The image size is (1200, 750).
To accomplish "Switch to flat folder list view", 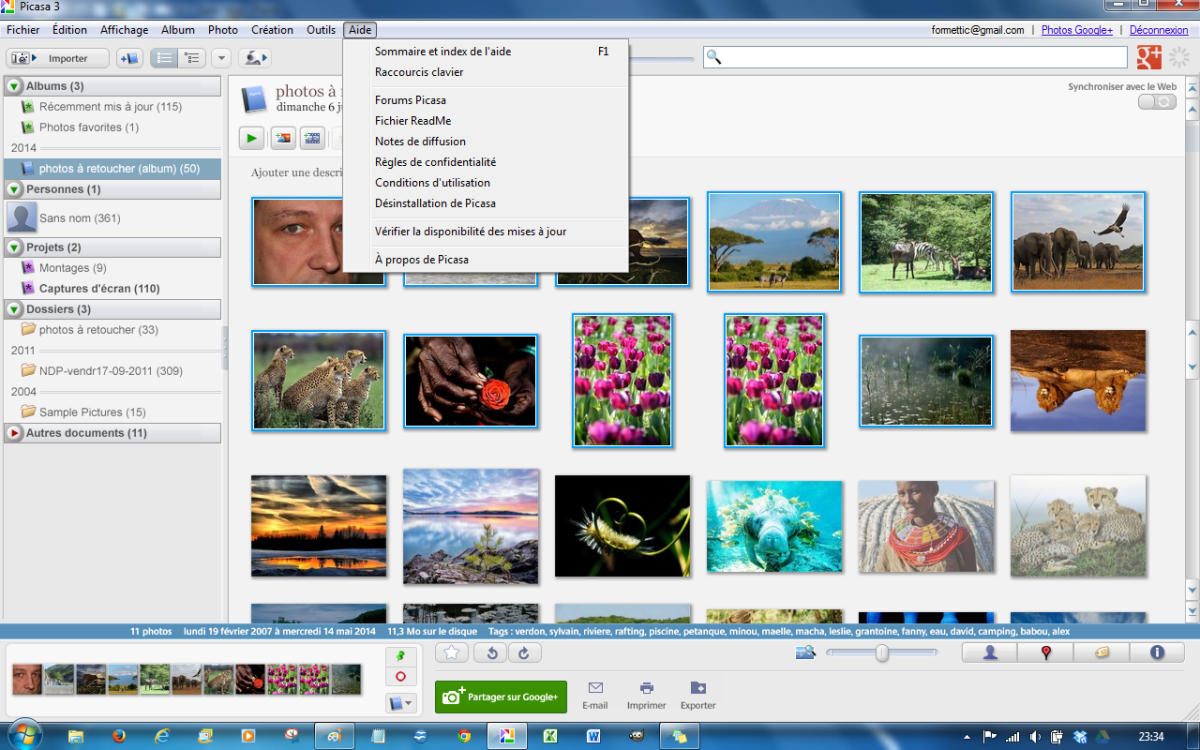I will pyautogui.click(x=164, y=58).
